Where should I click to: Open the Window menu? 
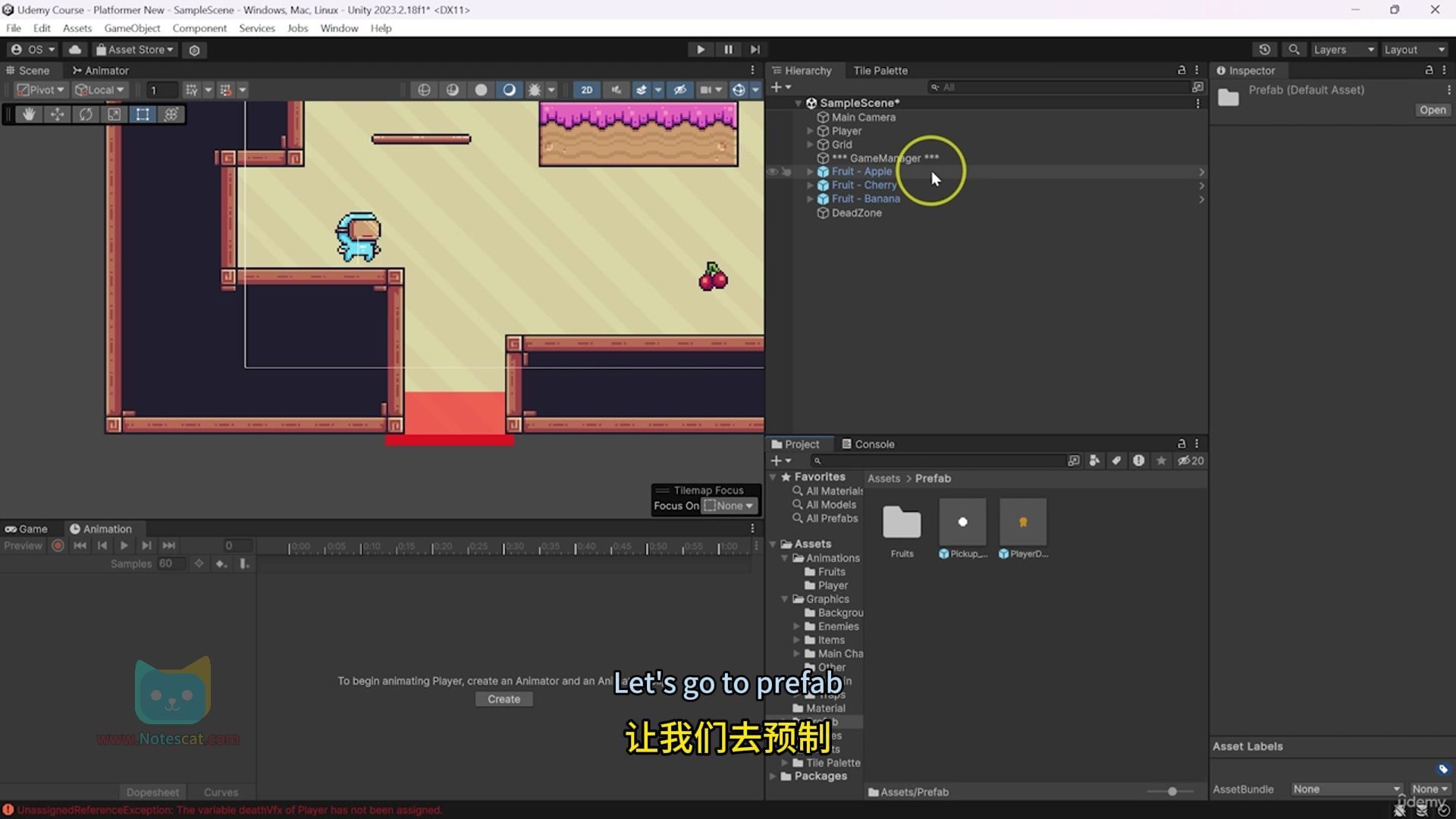339,28
